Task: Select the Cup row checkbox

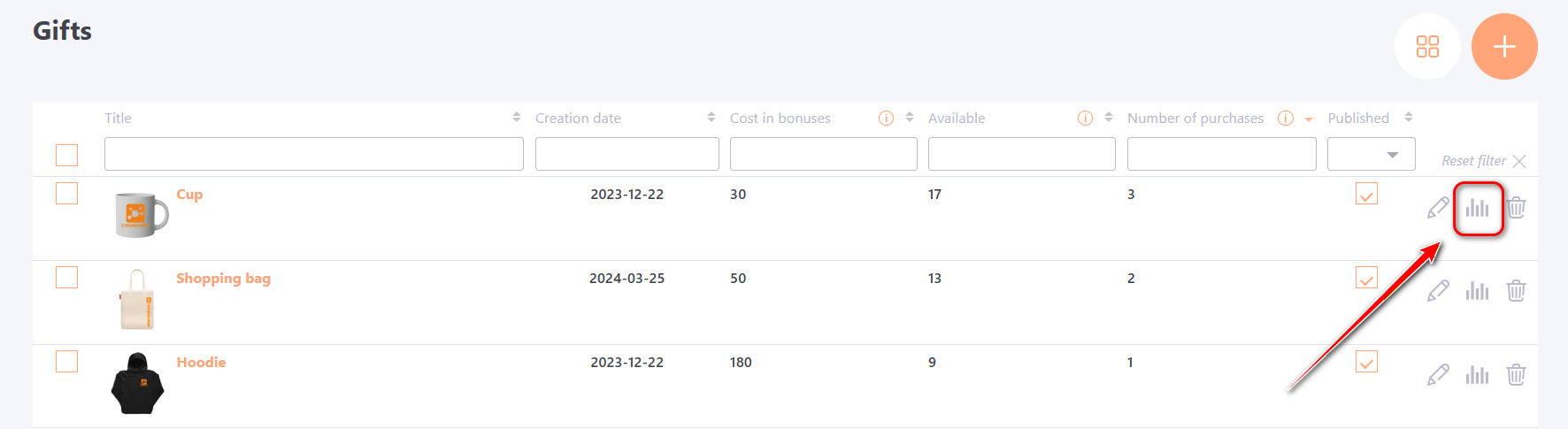Action: coord(67,194)
